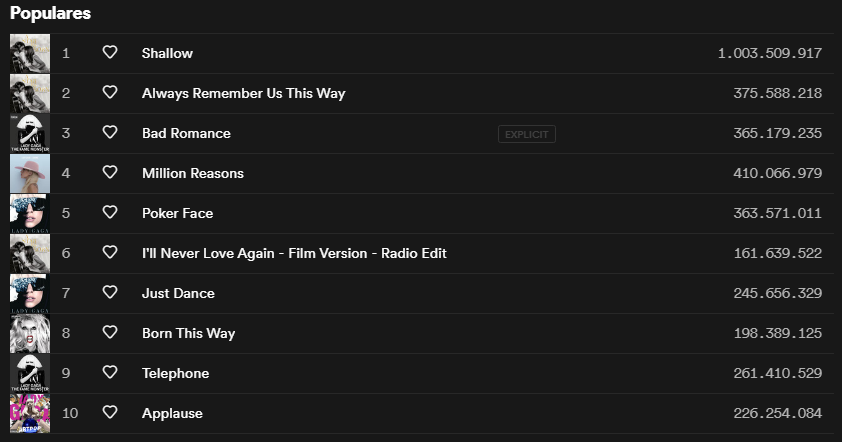Screen dimensions: 842x442
Task: Select the song titled Telephone
Action: point(176,373)
